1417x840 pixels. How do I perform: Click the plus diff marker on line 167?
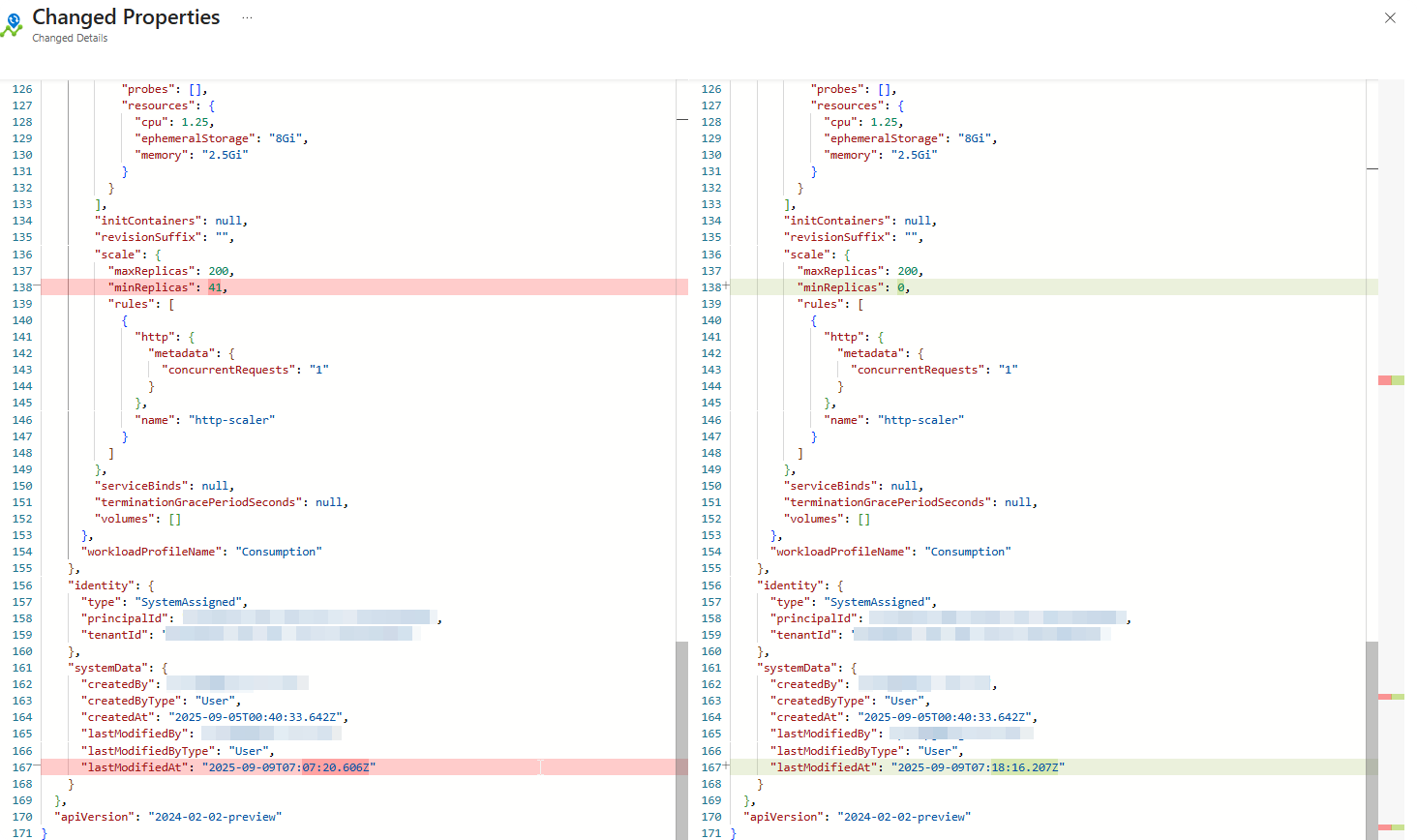click(725, 767)
